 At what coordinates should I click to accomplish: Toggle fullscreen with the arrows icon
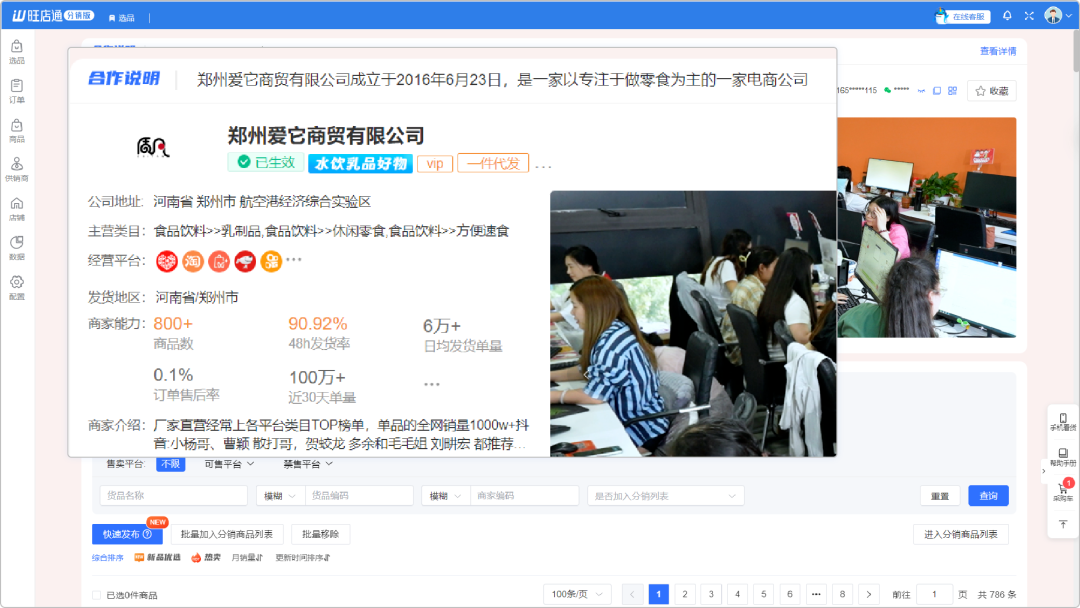tap(1029, 15)
